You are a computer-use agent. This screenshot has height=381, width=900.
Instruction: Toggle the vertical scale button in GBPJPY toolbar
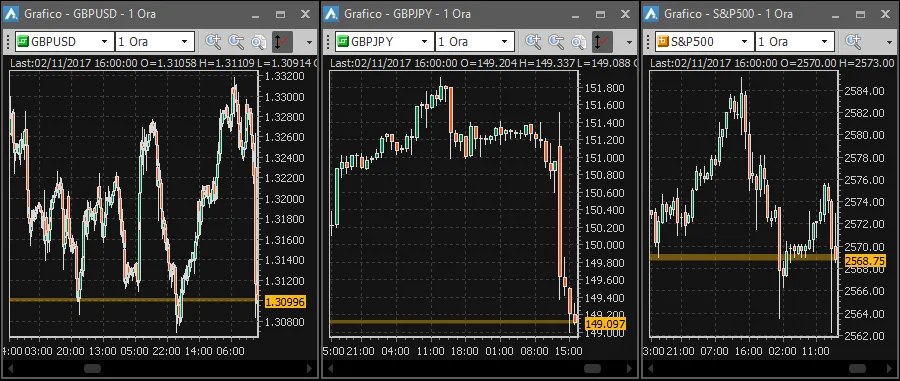pyautogui.click(x=602, y=41)
